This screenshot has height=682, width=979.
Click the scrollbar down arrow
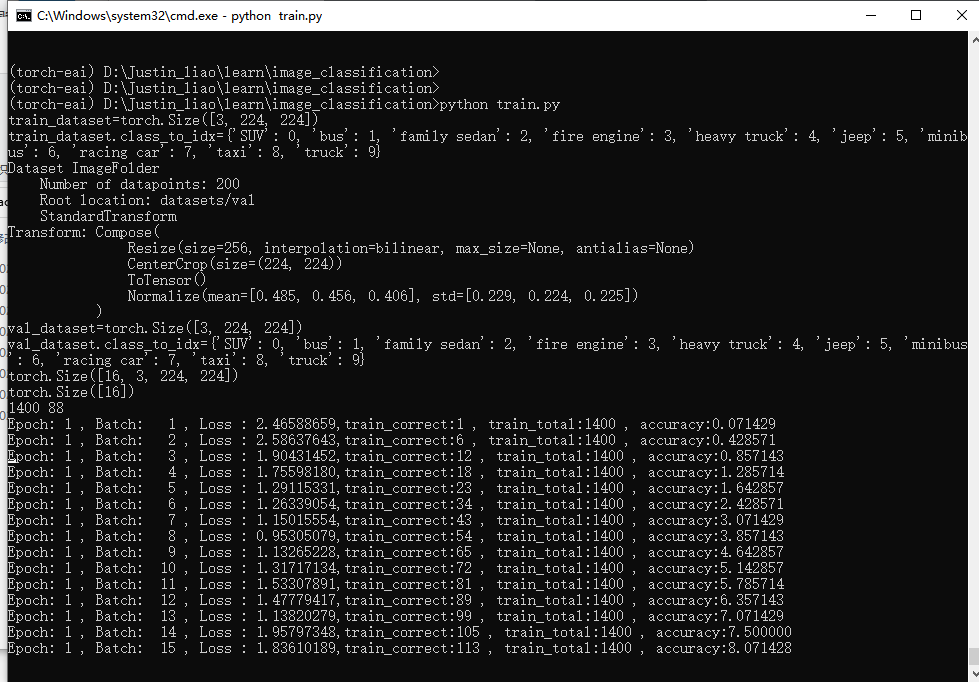[x=972, y=673]
